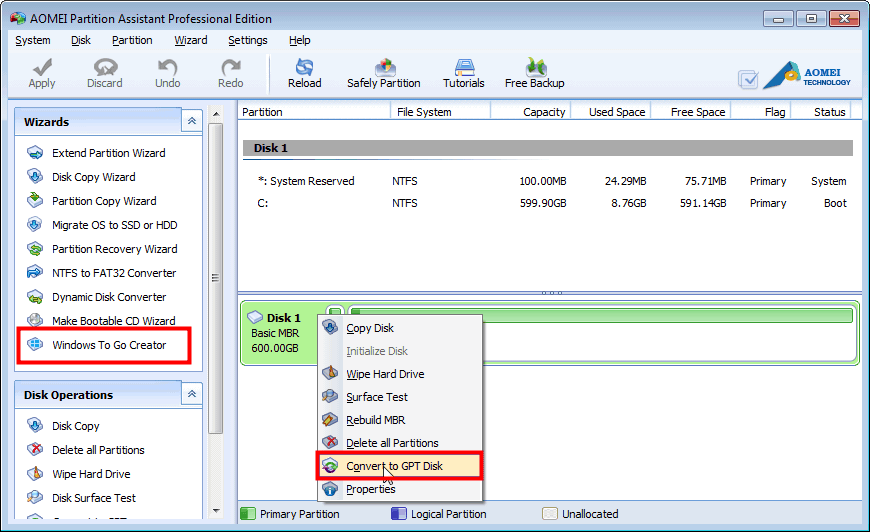Click the Make Bootable CD Wizard icon
Image resolution: width=870 pixels, height=532 pixels.
pyautogui.click(x=35, y=320)
